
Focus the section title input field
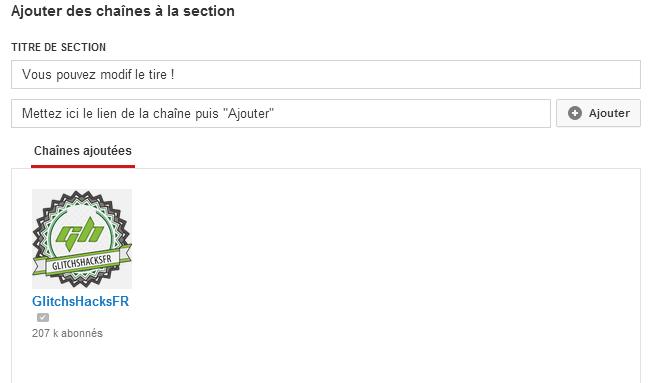326,75
